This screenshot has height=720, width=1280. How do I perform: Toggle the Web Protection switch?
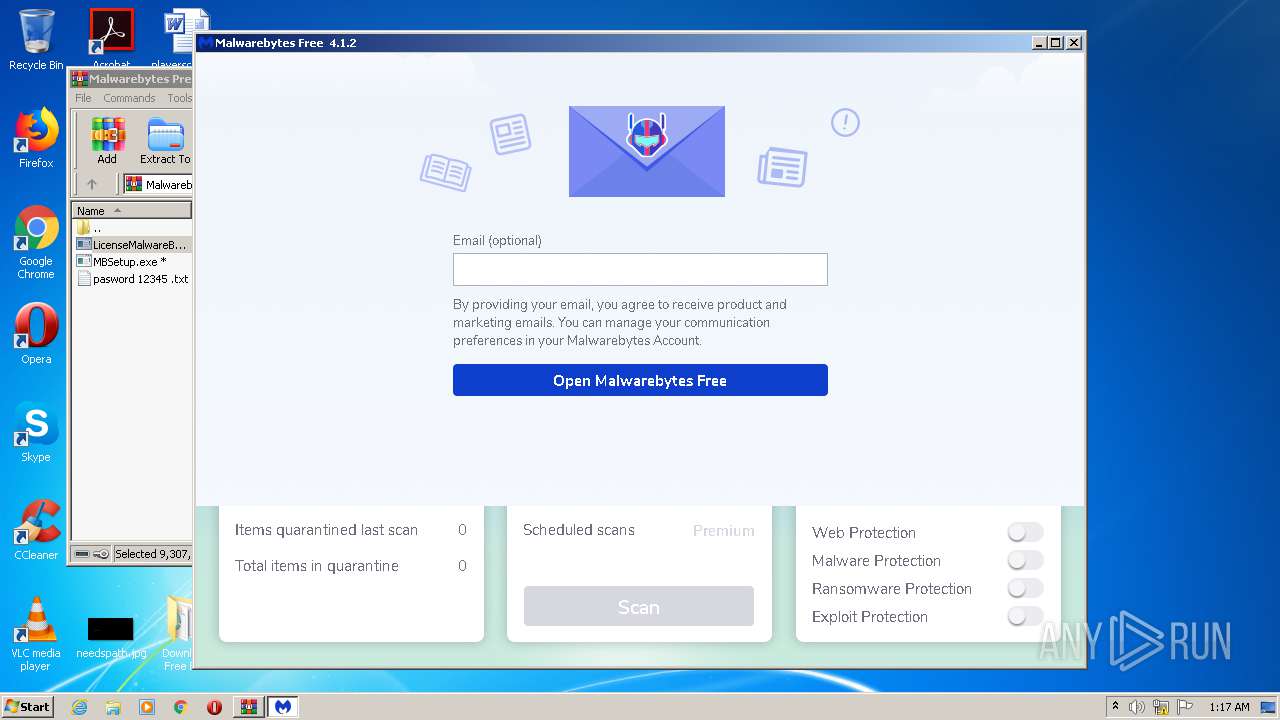pyautogui.click(x=1025, y=533)
